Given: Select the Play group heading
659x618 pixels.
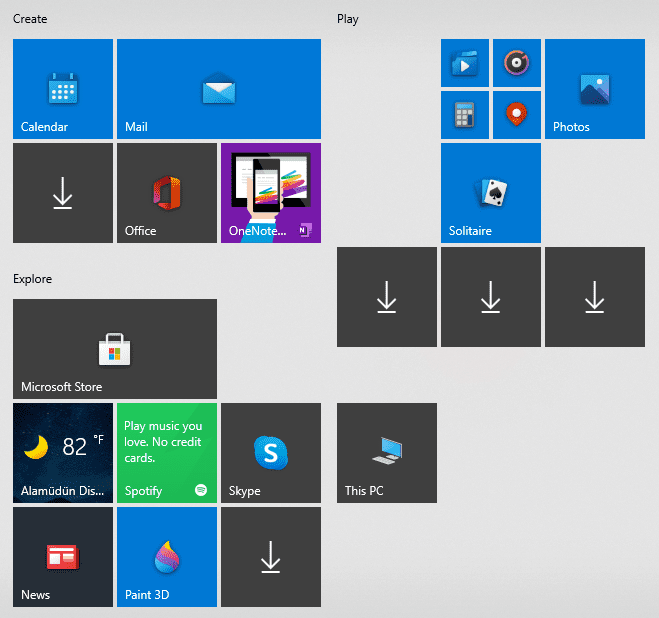Looking at the screenshot, I should coord(348,19).
